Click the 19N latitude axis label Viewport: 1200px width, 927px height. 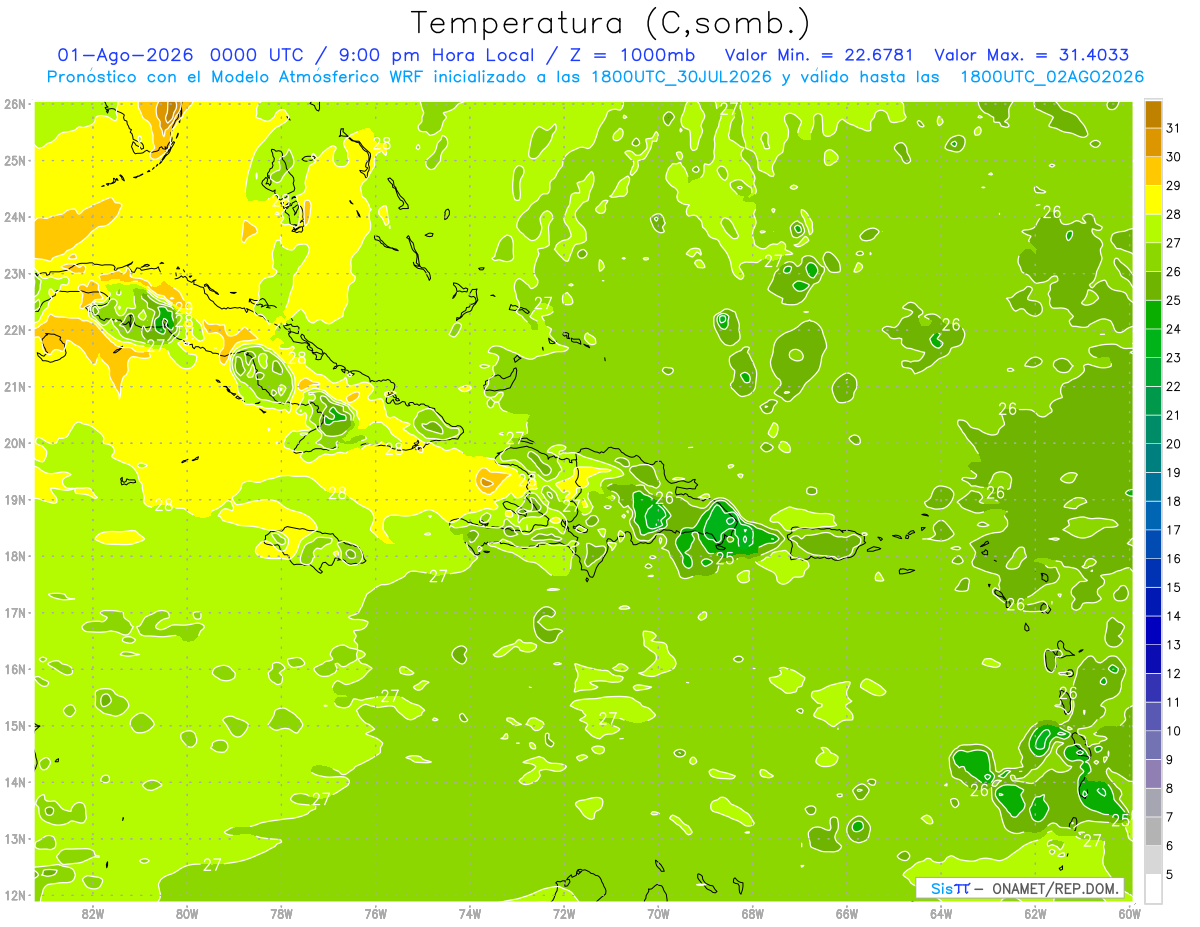15,499
